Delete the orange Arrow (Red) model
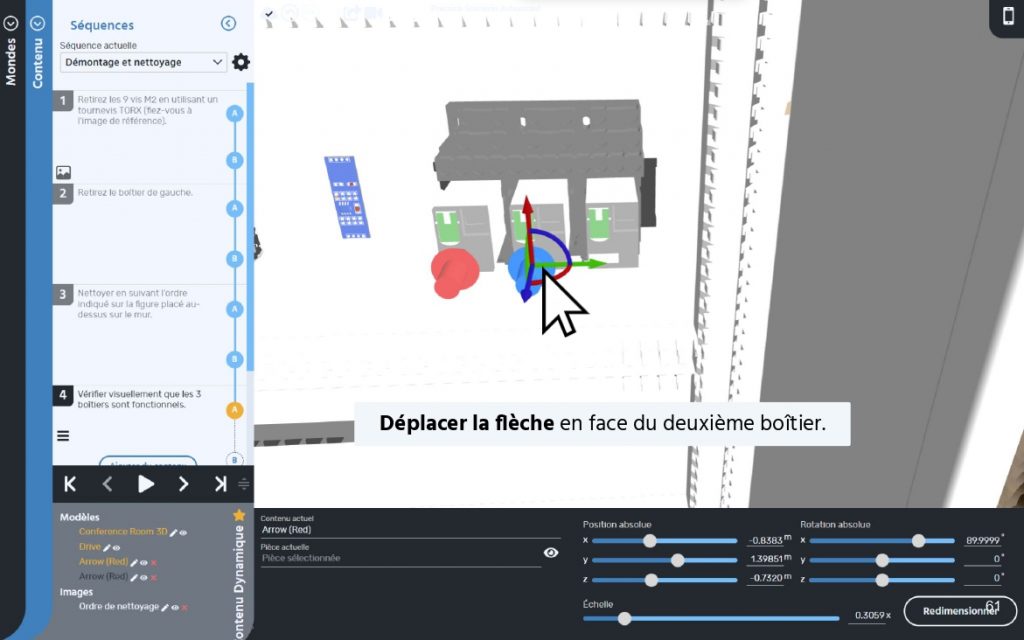 (154, 562)
